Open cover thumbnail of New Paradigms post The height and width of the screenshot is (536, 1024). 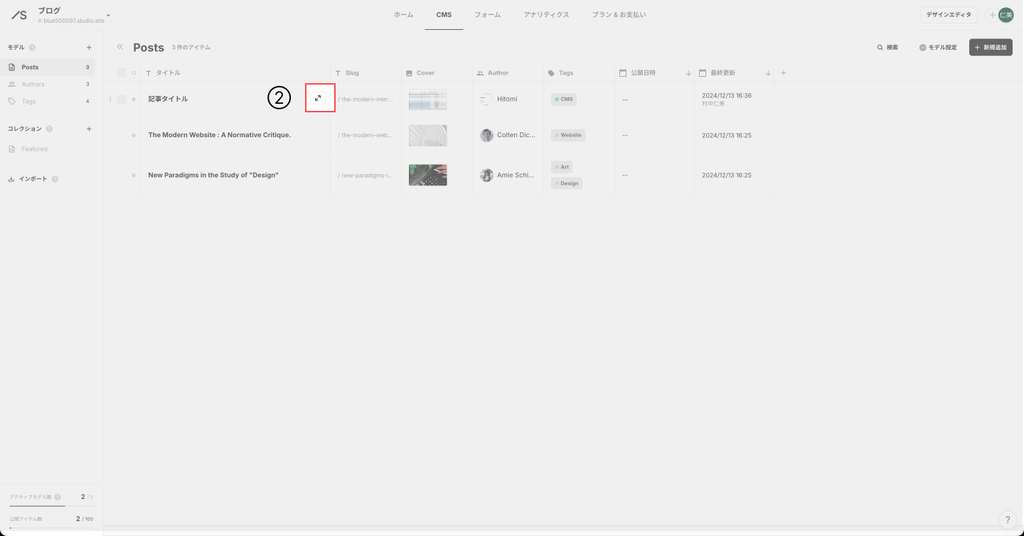tap(427, 175)
